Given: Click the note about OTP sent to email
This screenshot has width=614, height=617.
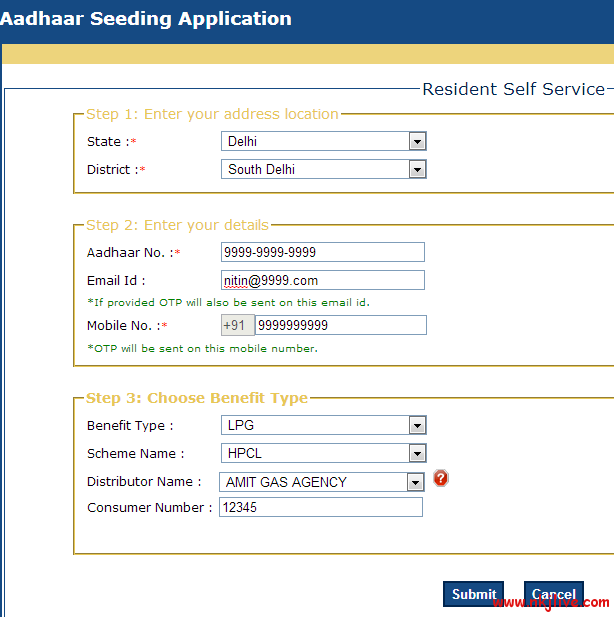Looking at the screenshot, I should coord(228,302).
